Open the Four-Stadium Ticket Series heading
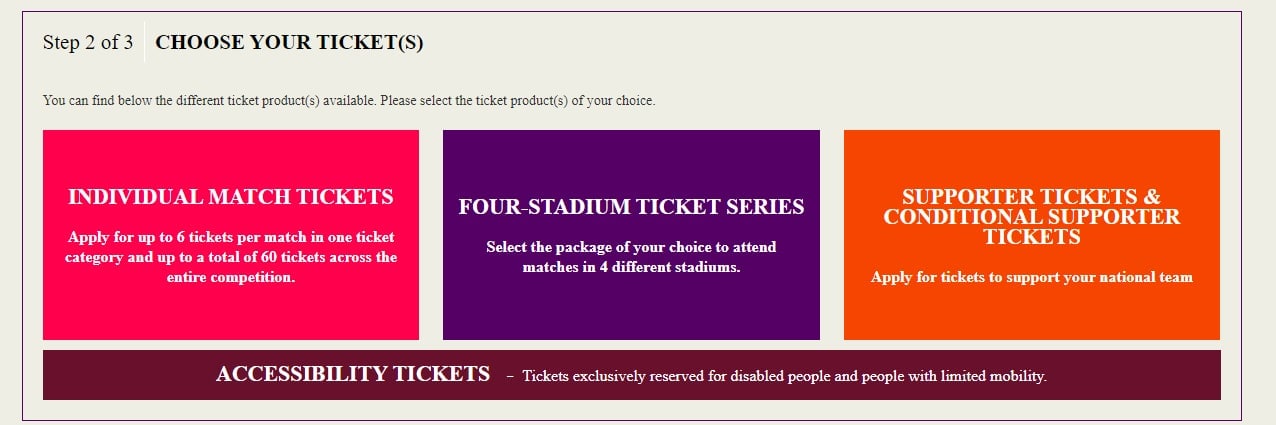This screenshot has width=1276, height=425. coord(631,207)
